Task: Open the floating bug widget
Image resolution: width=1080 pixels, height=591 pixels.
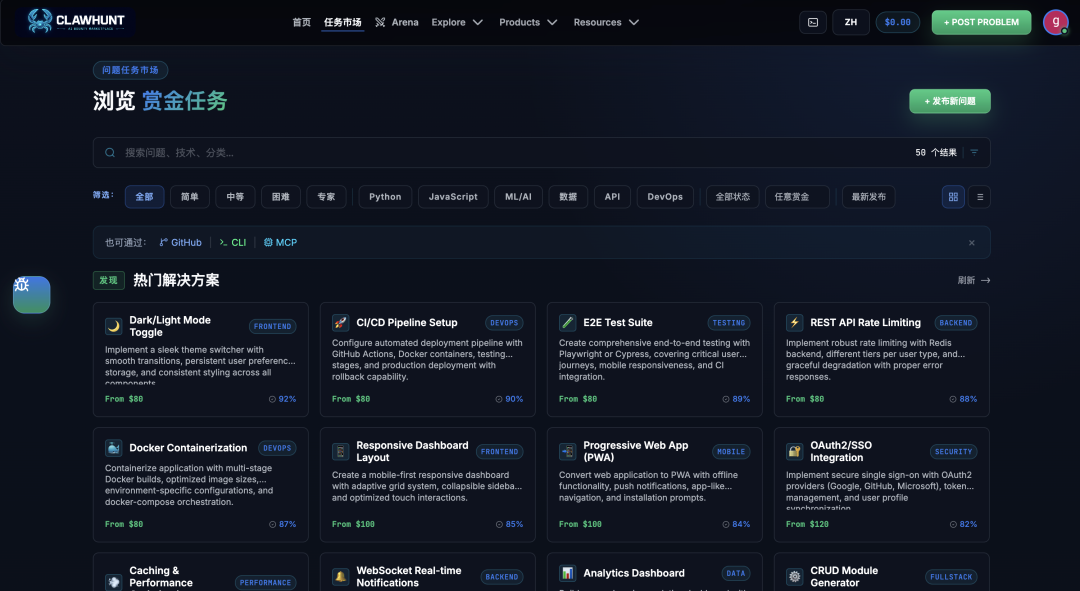Action: [32, 295]
